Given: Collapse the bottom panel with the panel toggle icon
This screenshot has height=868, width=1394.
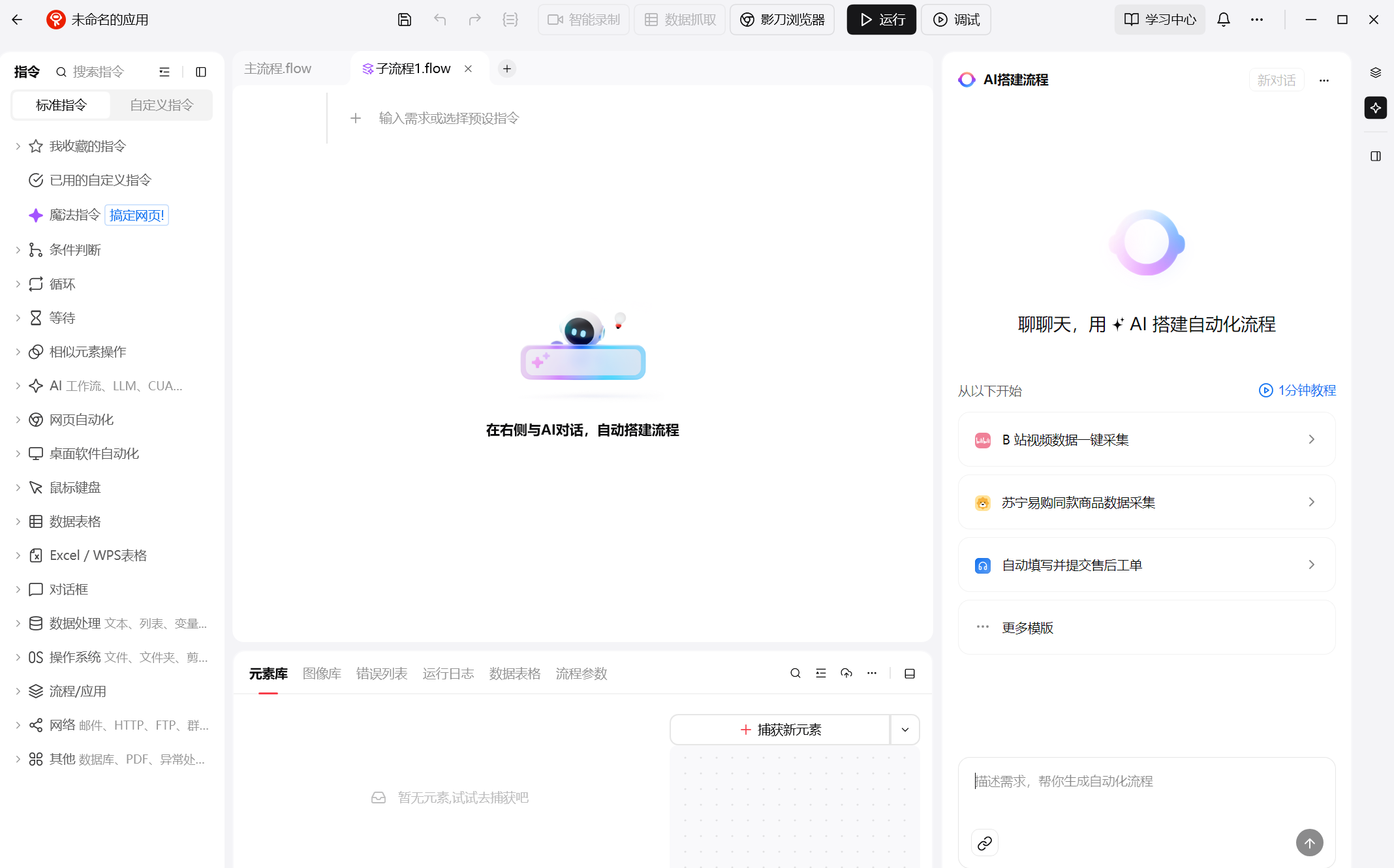Looking at the screenshot, I should (909, 673).
